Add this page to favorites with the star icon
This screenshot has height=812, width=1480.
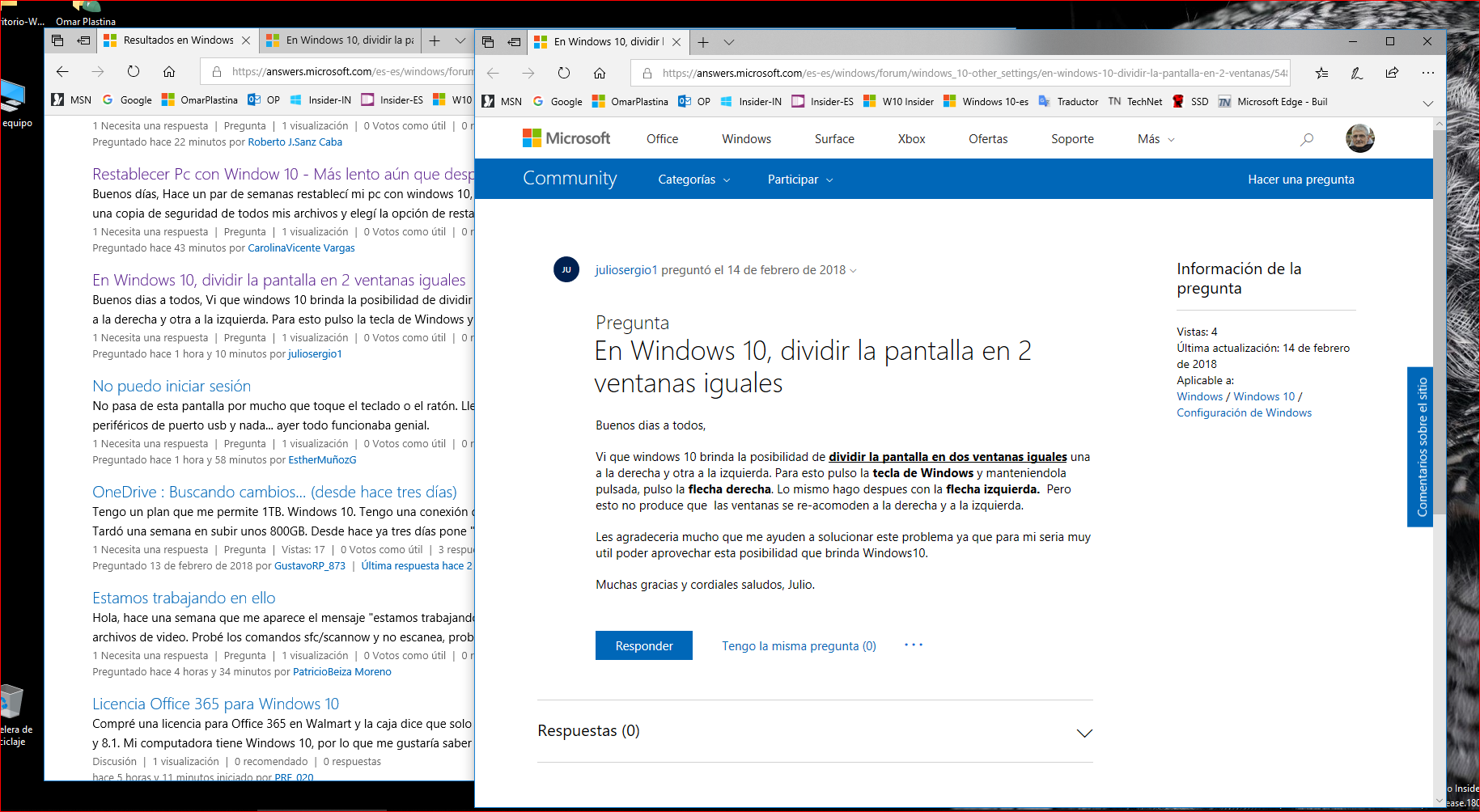pyautogui.click(x=1321, y=73)
